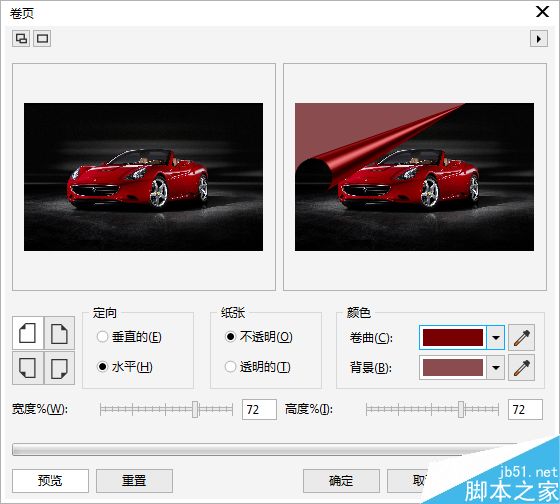Select bottom-left corner page curl

pos(28,368)
